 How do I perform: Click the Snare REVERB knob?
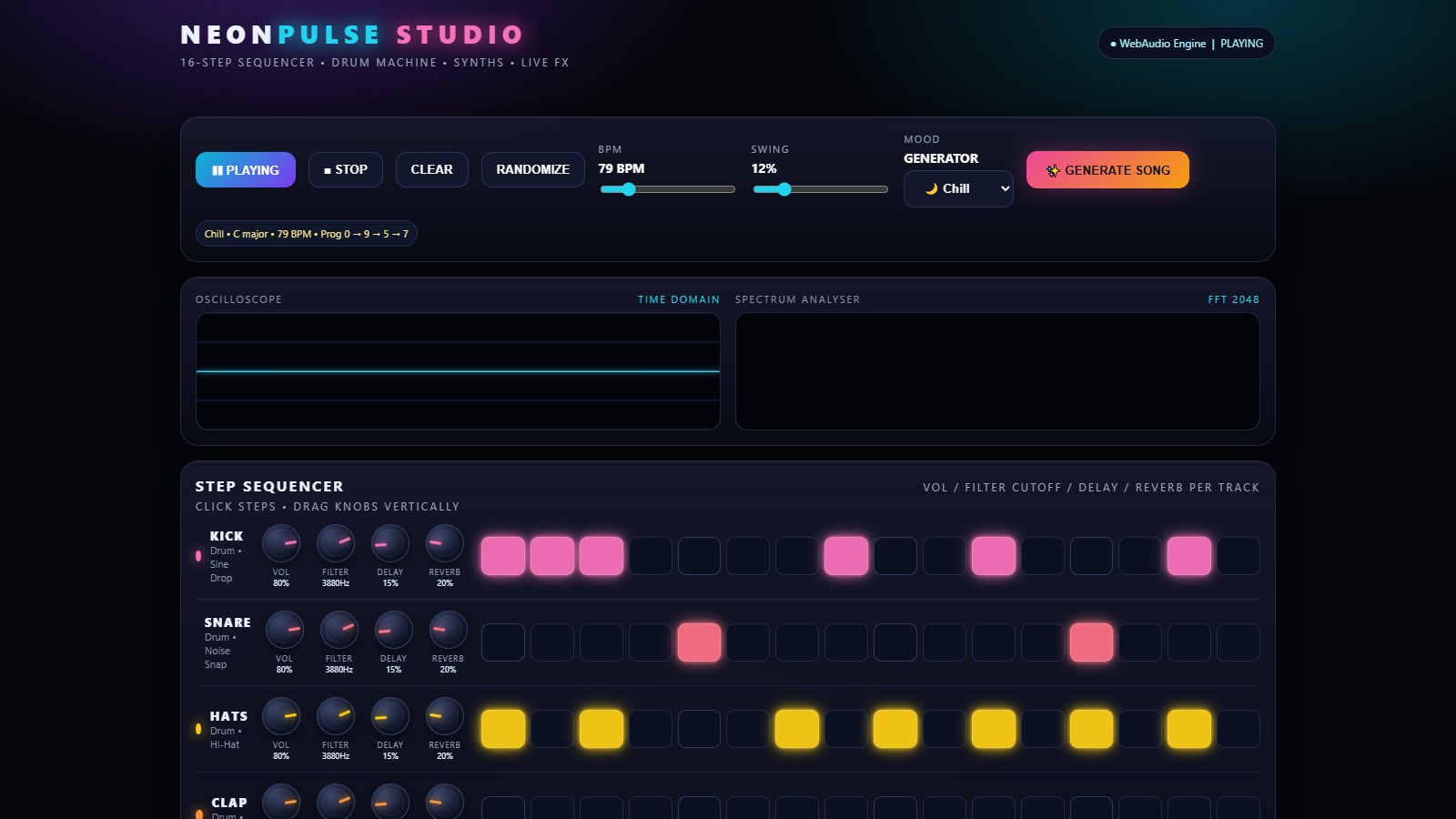[449, 630]
